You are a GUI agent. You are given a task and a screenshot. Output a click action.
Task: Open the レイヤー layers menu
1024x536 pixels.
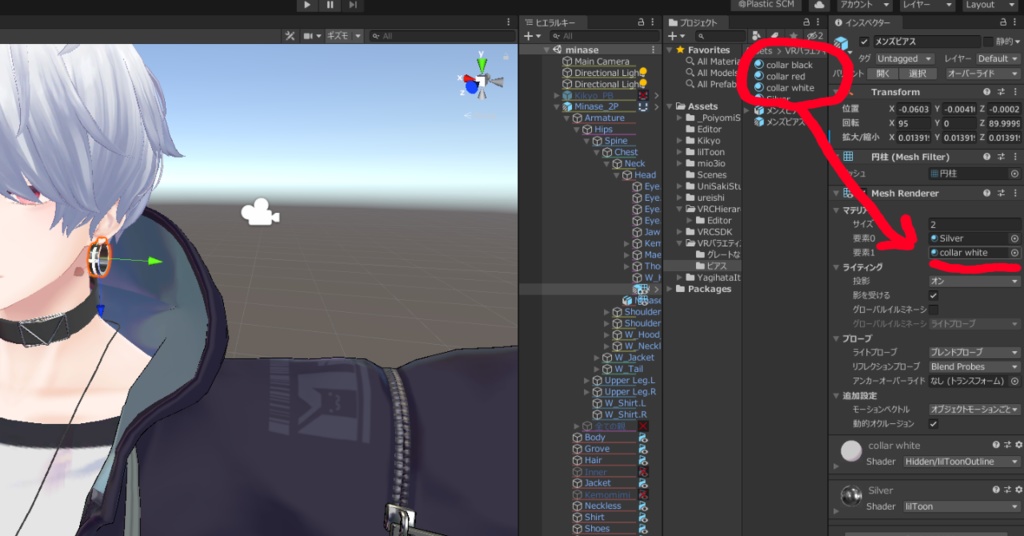point(927,5)
